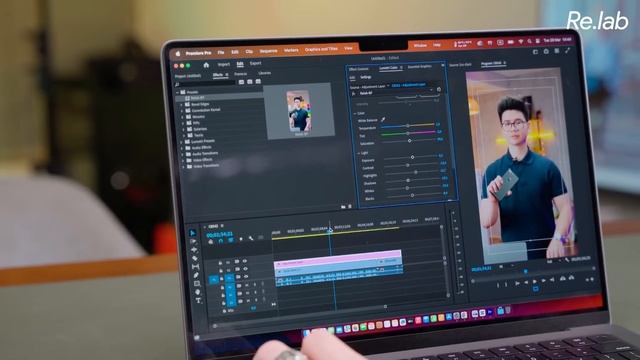Open Timeline Display Settings wrench
Viewport: 640px width, 360px height.
point(251,238)
